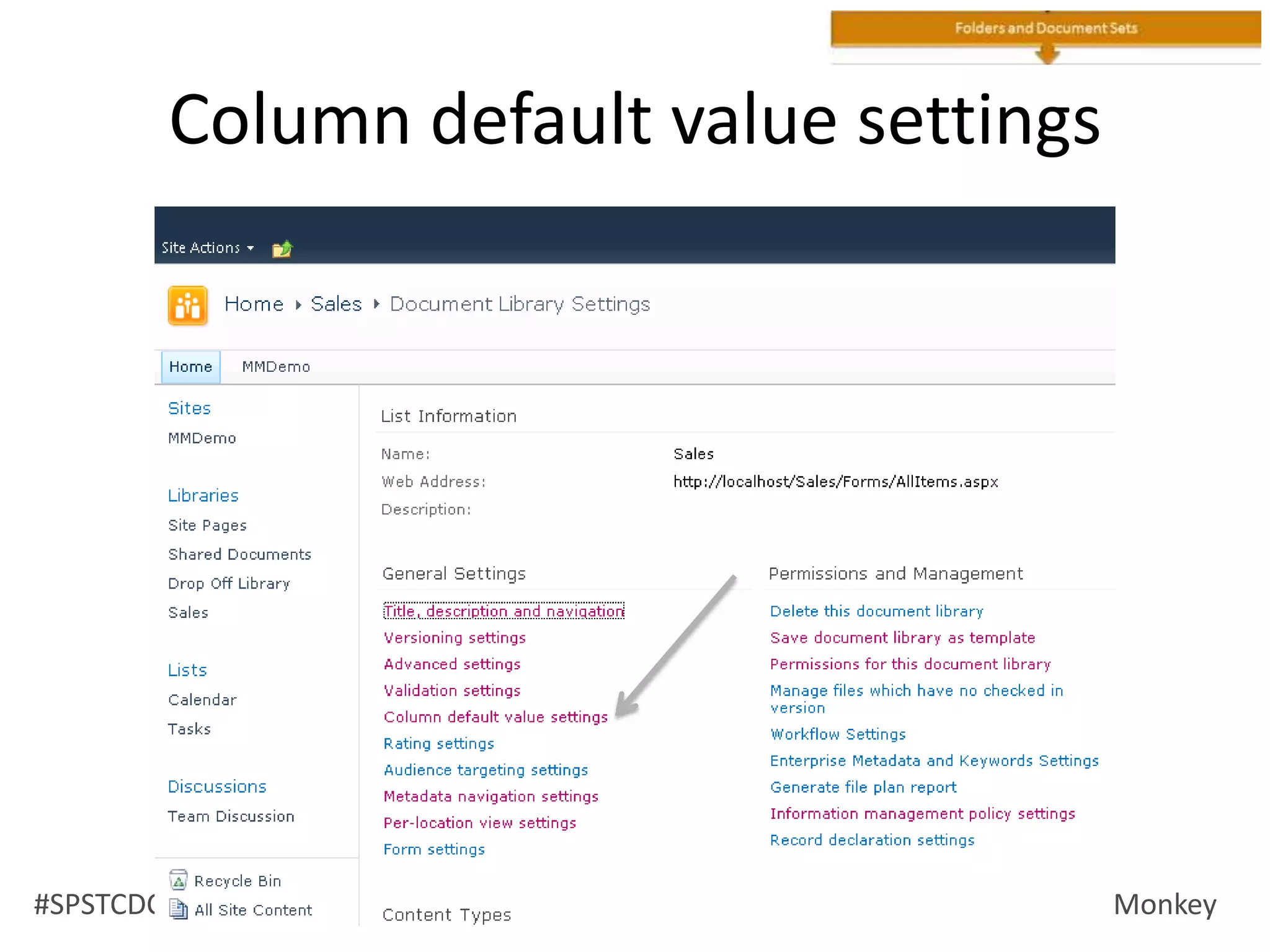Open MMDemo under Sites in sidebar
This screenshot has height=952, width=1270.
(x=202, y=438)
